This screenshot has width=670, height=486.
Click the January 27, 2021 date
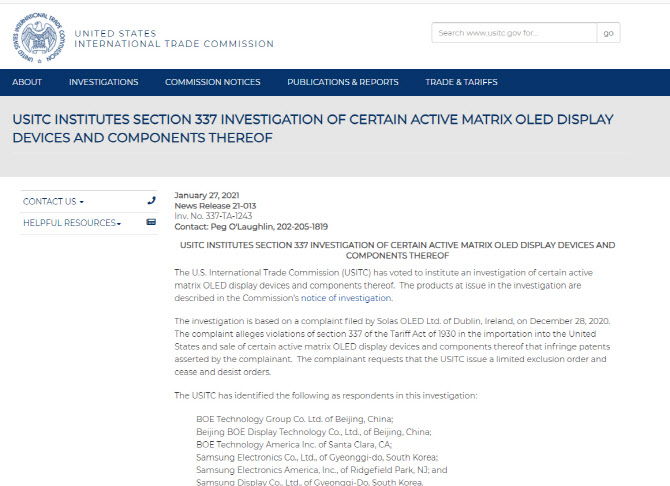pos(207,195)
